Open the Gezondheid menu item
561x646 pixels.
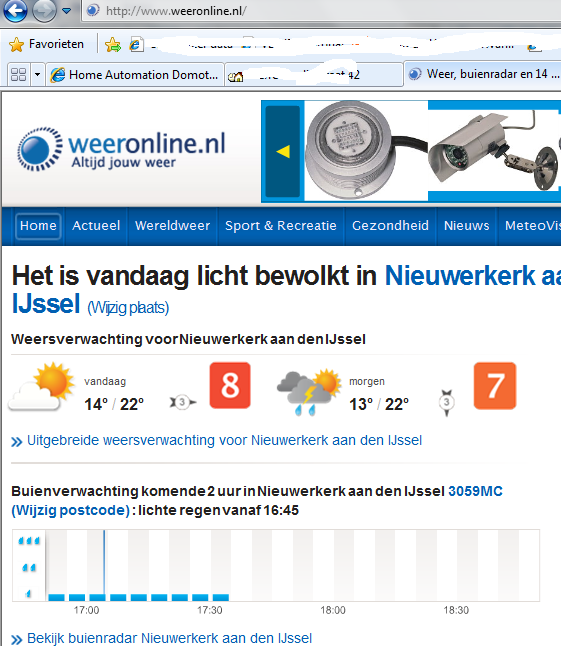click(x=390, y=226)
